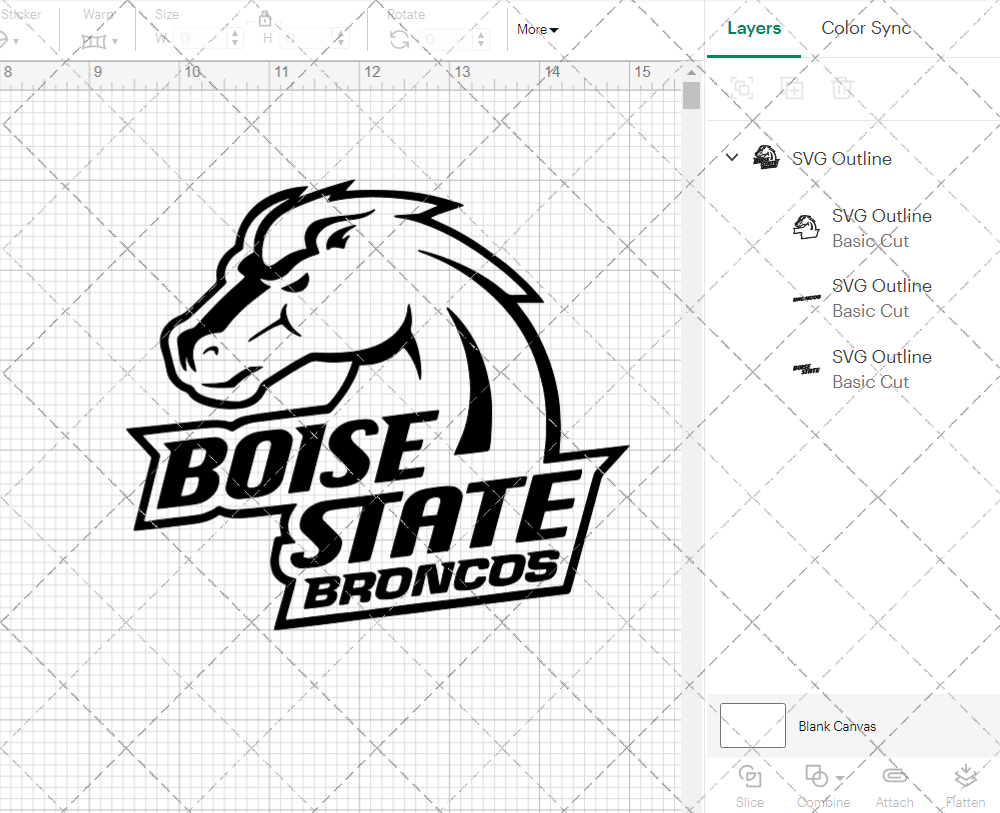The image size is (1000, 813).
Task: Select the Layers tab
Action: [x=754, y=28]
